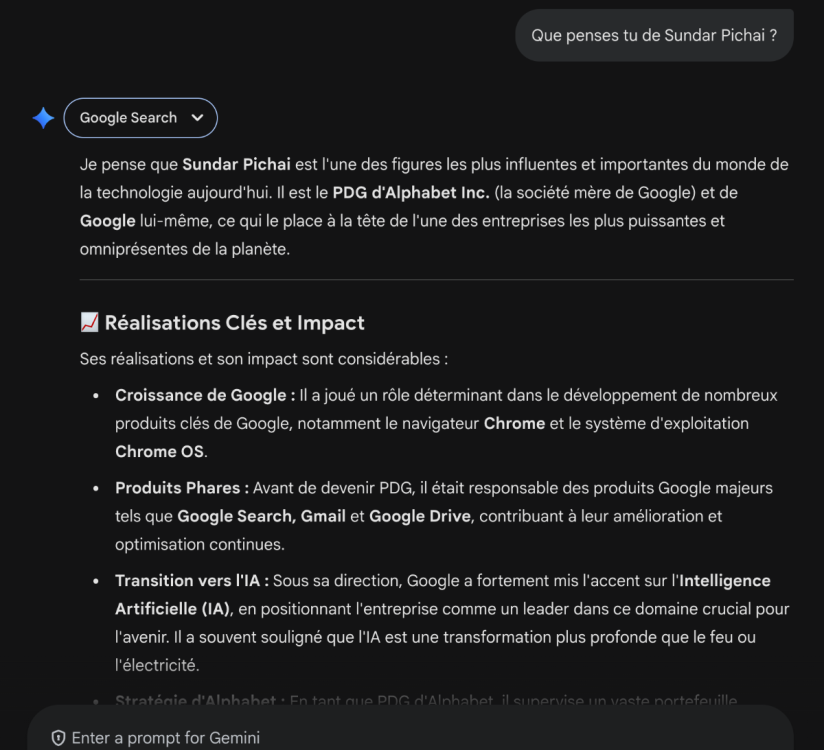Click the bold Artificielle (IA) text
Screen dimensions: 824x750
pyautogui.click(x=171, y=609)
